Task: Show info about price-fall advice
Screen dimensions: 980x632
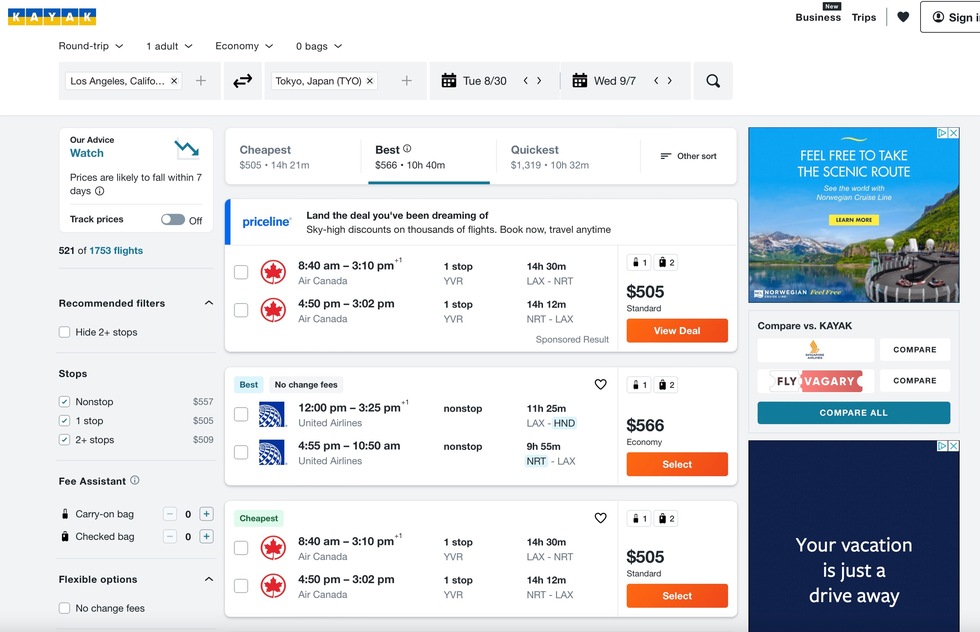Action: [99, 191]
